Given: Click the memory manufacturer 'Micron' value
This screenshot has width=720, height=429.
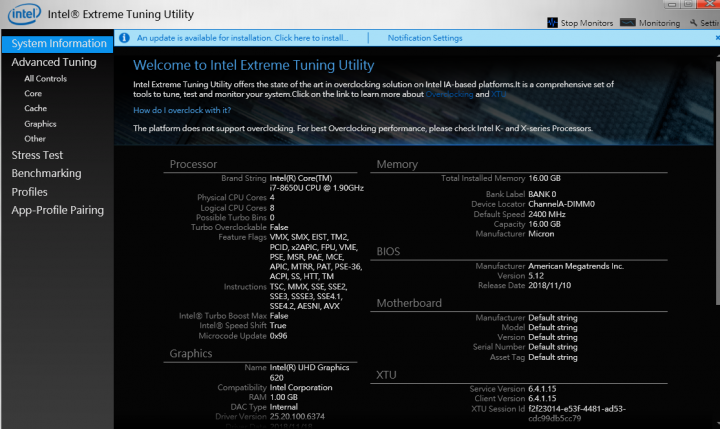Looking at the screenshot, I should (x=541, y=234).
